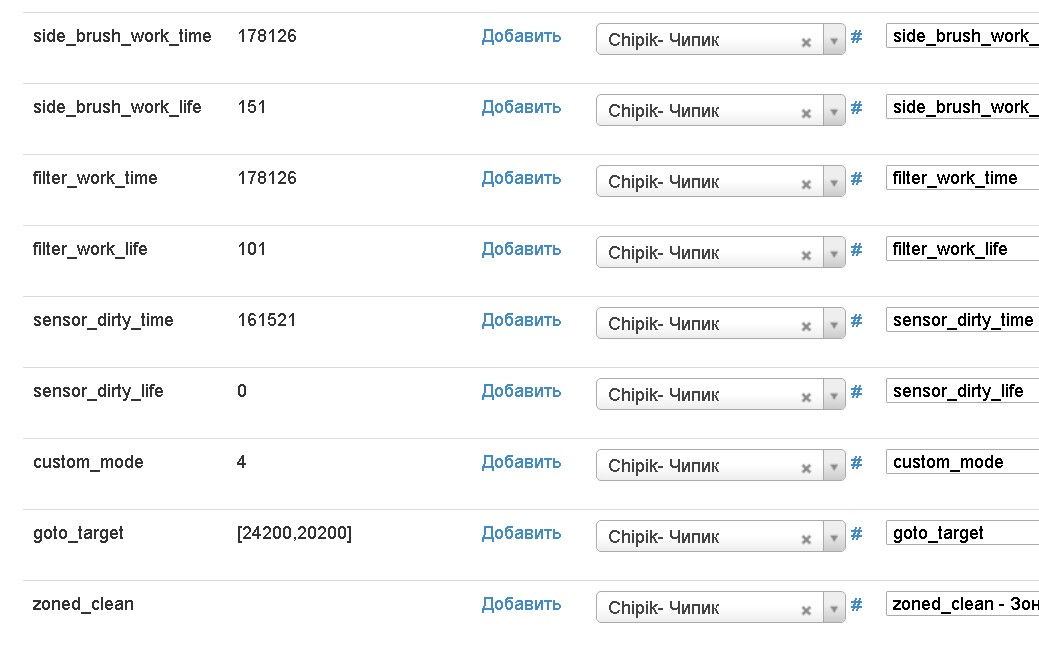Click Добавить link for zoned_clean
This screenshot has width=1039, height=648.
coord(521,604)
